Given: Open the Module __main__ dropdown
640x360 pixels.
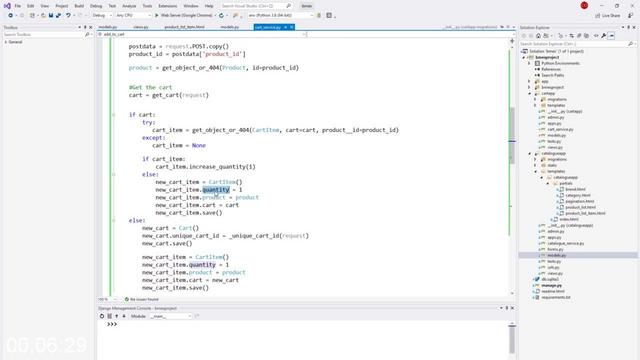Looking at the screenshot, I should pos(171,316).
